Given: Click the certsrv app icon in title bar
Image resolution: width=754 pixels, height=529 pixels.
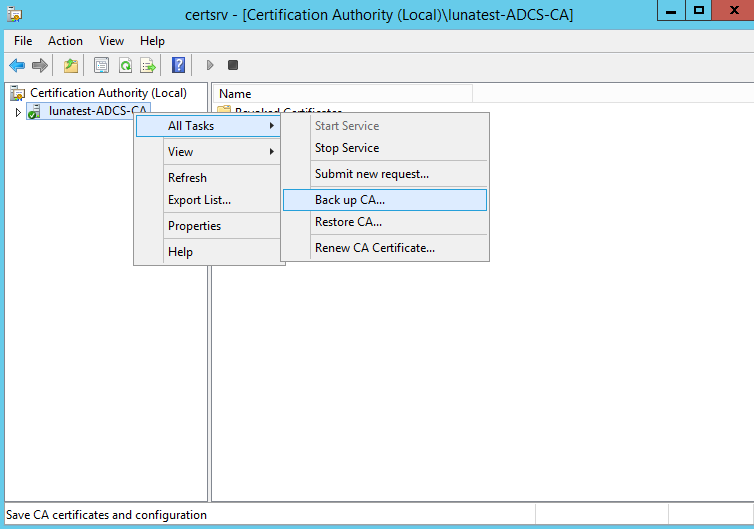Looking at the screenshot, I should [15, 14].
